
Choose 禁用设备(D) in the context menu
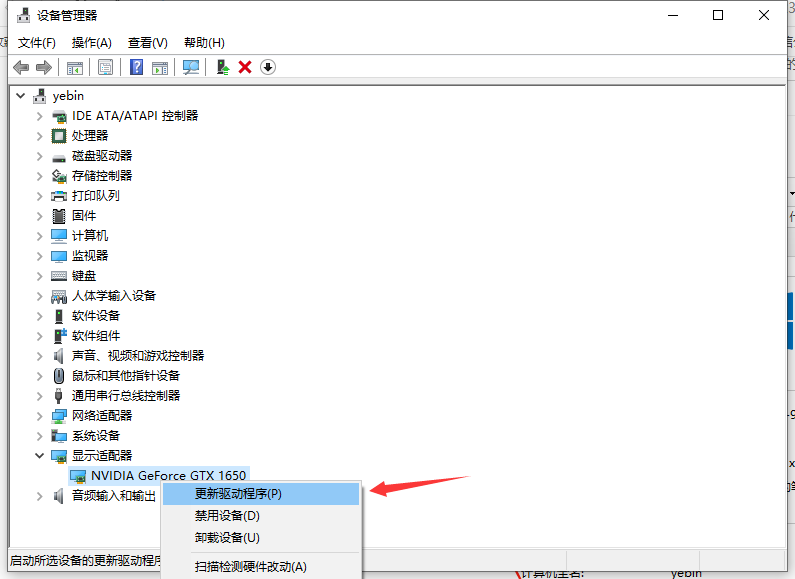[x=227, y=516]
